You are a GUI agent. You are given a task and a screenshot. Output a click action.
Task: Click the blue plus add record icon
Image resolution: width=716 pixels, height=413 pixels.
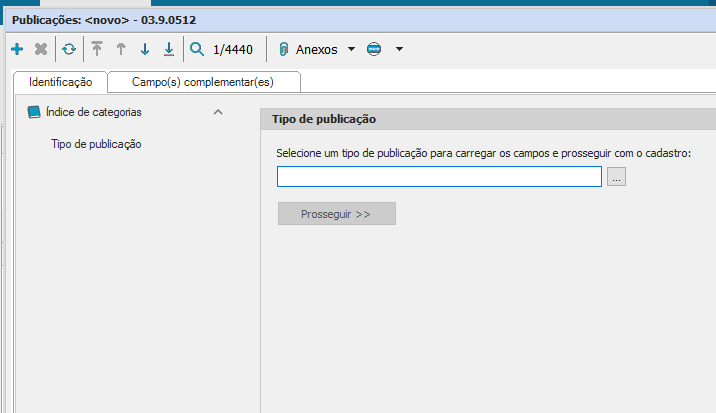16,49
